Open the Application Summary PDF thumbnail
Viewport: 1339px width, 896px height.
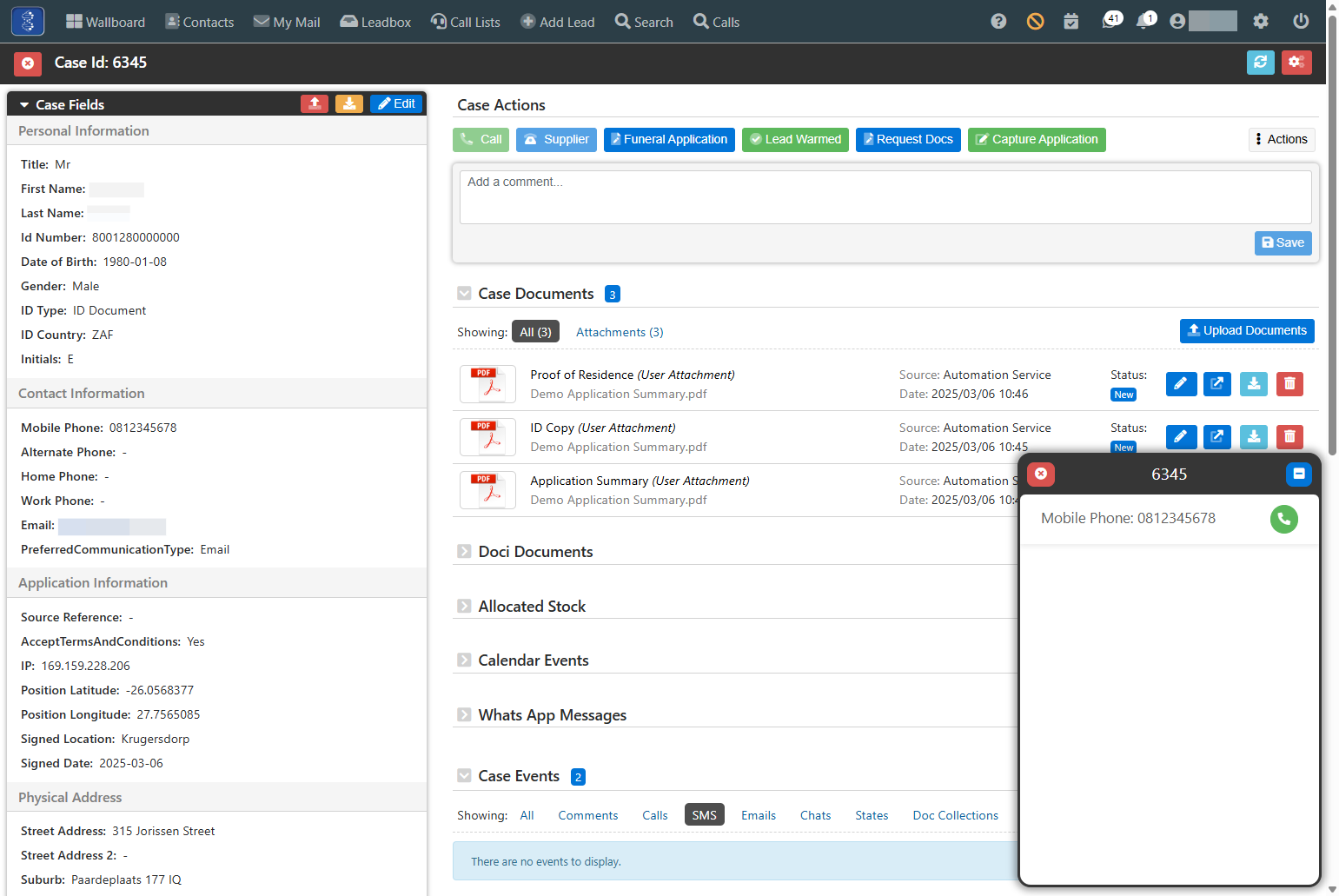(487, 490)
